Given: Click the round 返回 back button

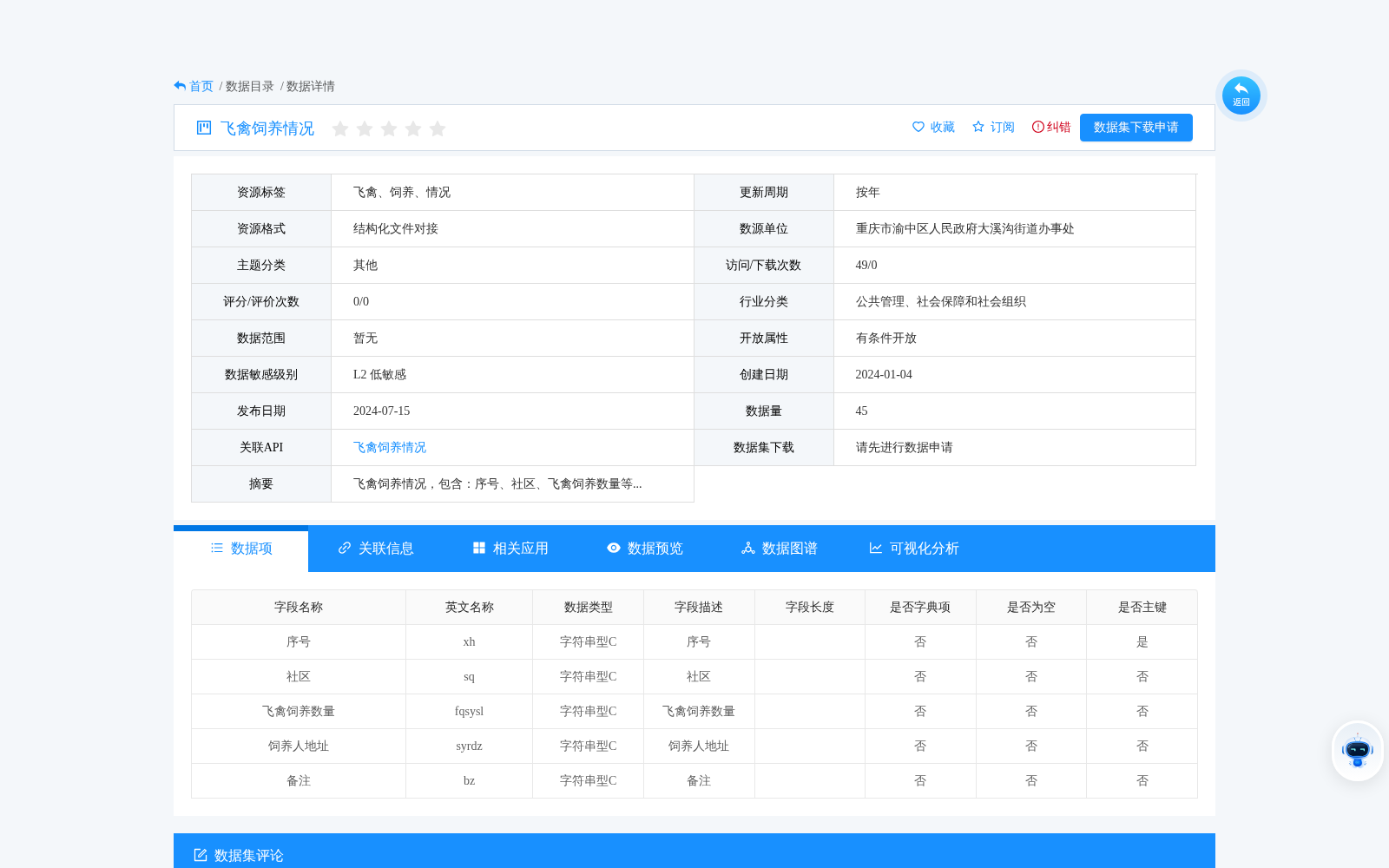Looking at the screenshot, I should (1241, 95).
